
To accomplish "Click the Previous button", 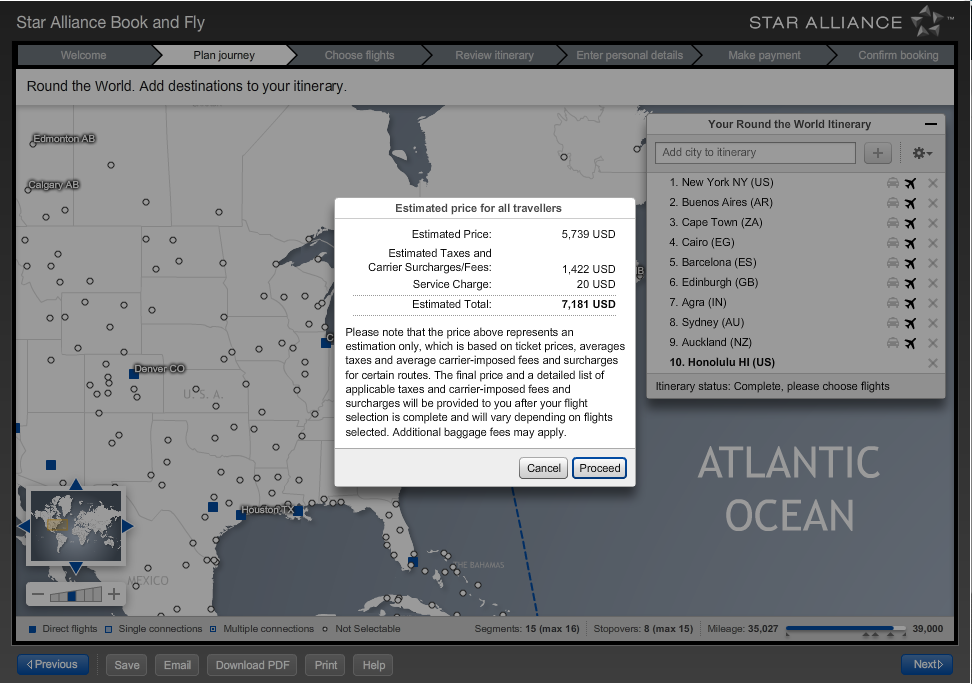I will click(52, 664).
